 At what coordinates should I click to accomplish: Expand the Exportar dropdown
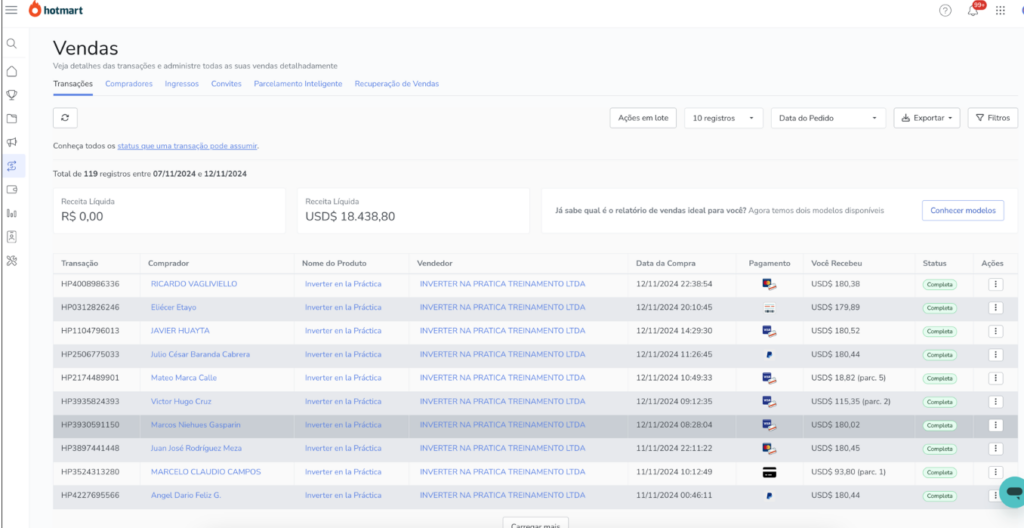(x=927, y=118)
